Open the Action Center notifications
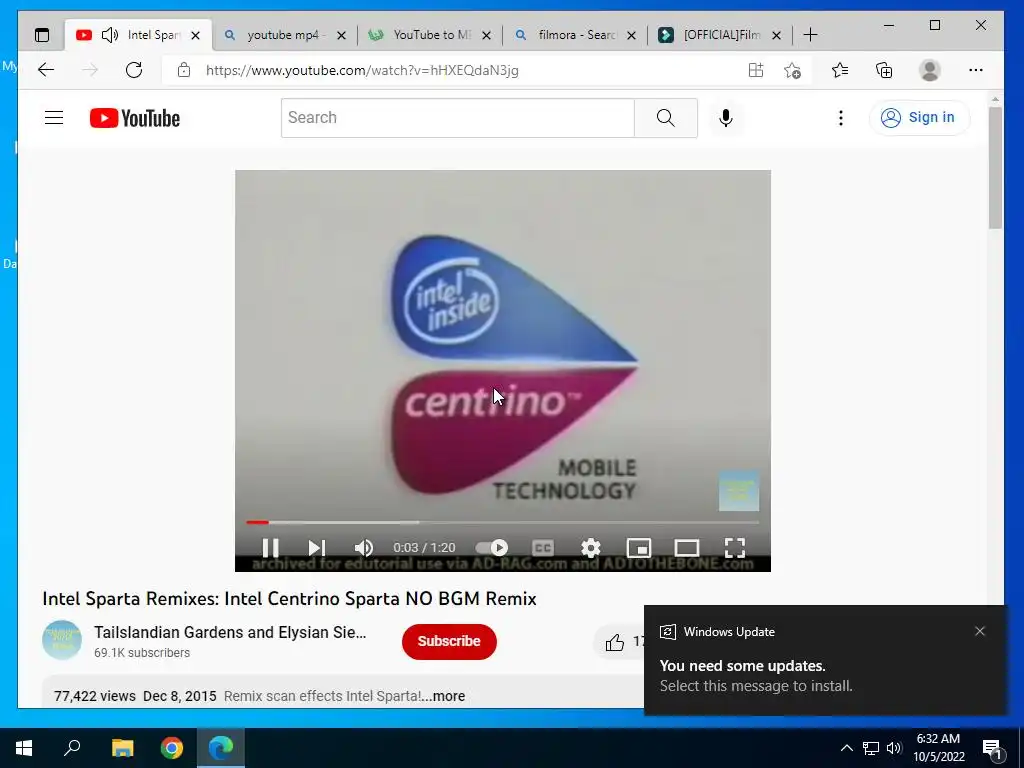Screen dimensions: 1024x768 [993, 749]
